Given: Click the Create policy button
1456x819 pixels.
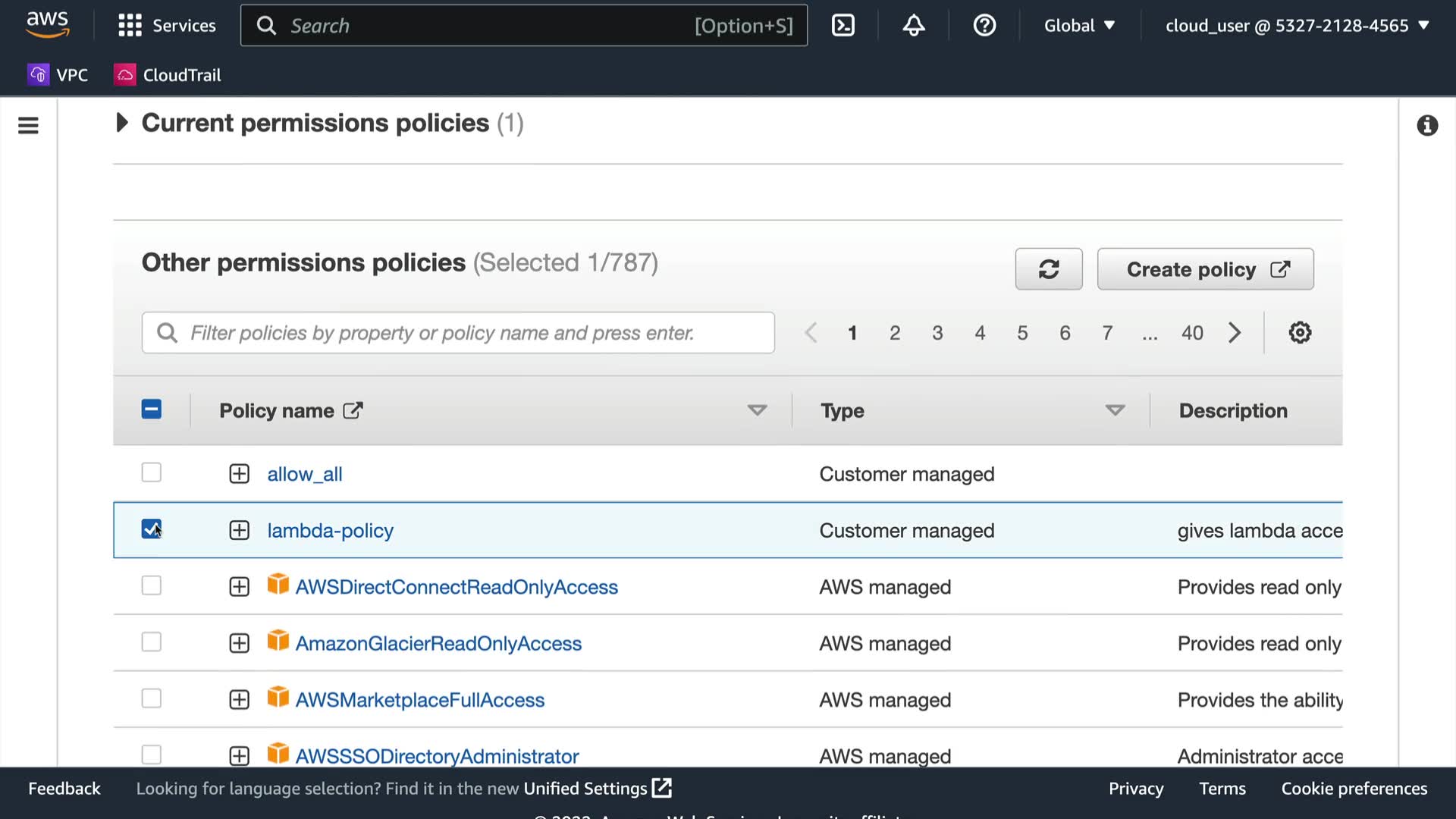Looking at the screenshot, I should point(1204,269).
